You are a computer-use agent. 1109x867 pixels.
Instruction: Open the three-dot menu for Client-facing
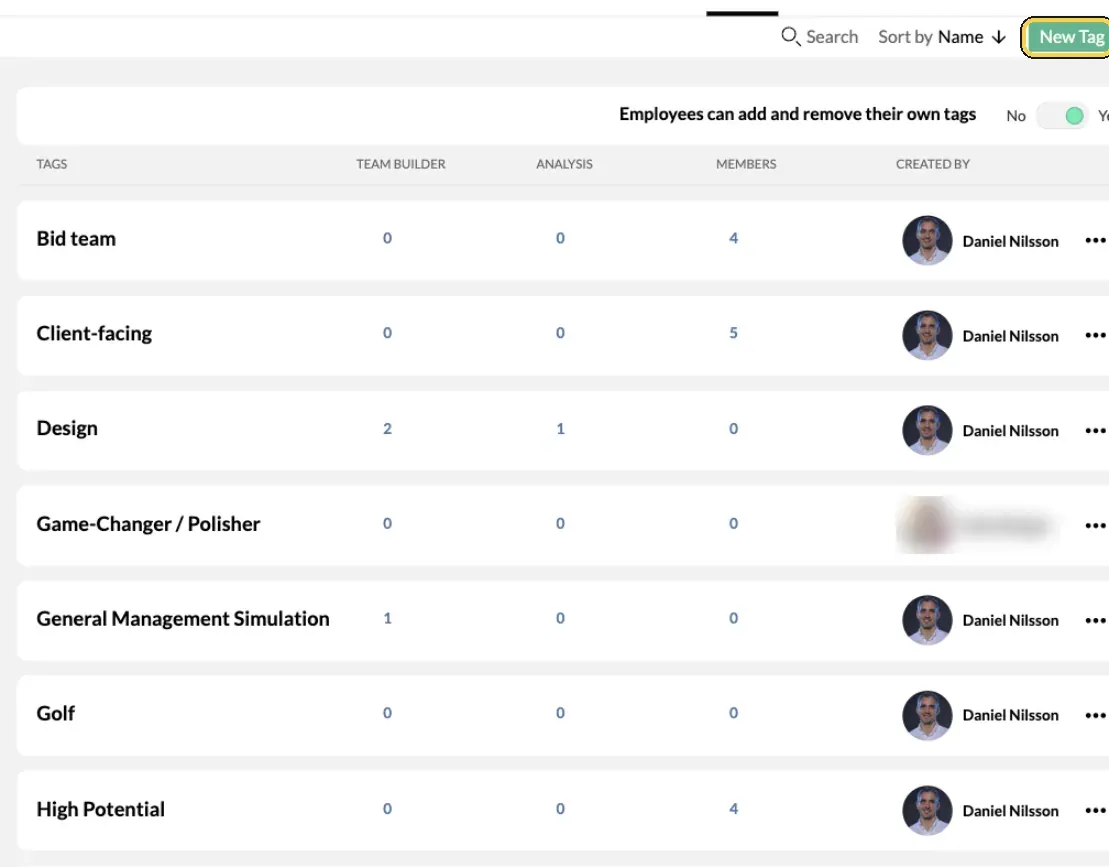point(1095,335)
